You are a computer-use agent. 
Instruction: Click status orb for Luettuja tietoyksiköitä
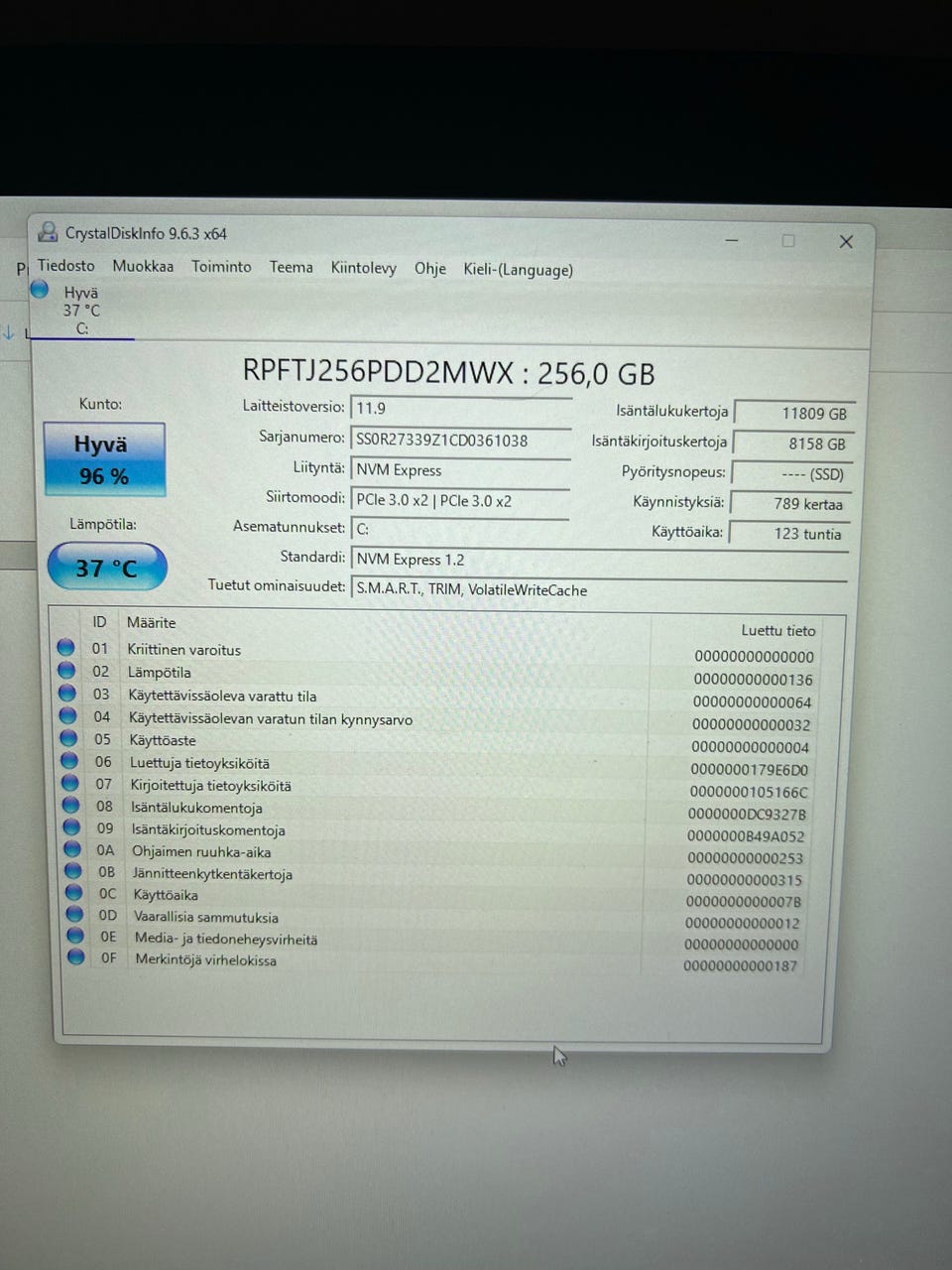[69, 761]
